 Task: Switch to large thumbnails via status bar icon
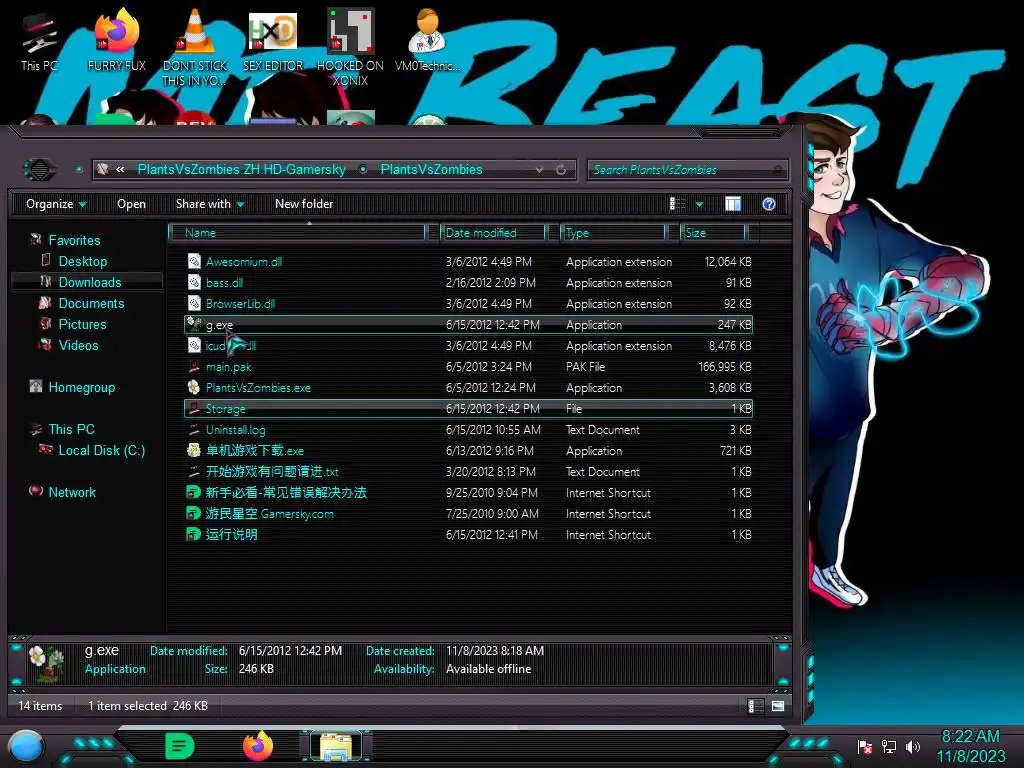(778, 706)
